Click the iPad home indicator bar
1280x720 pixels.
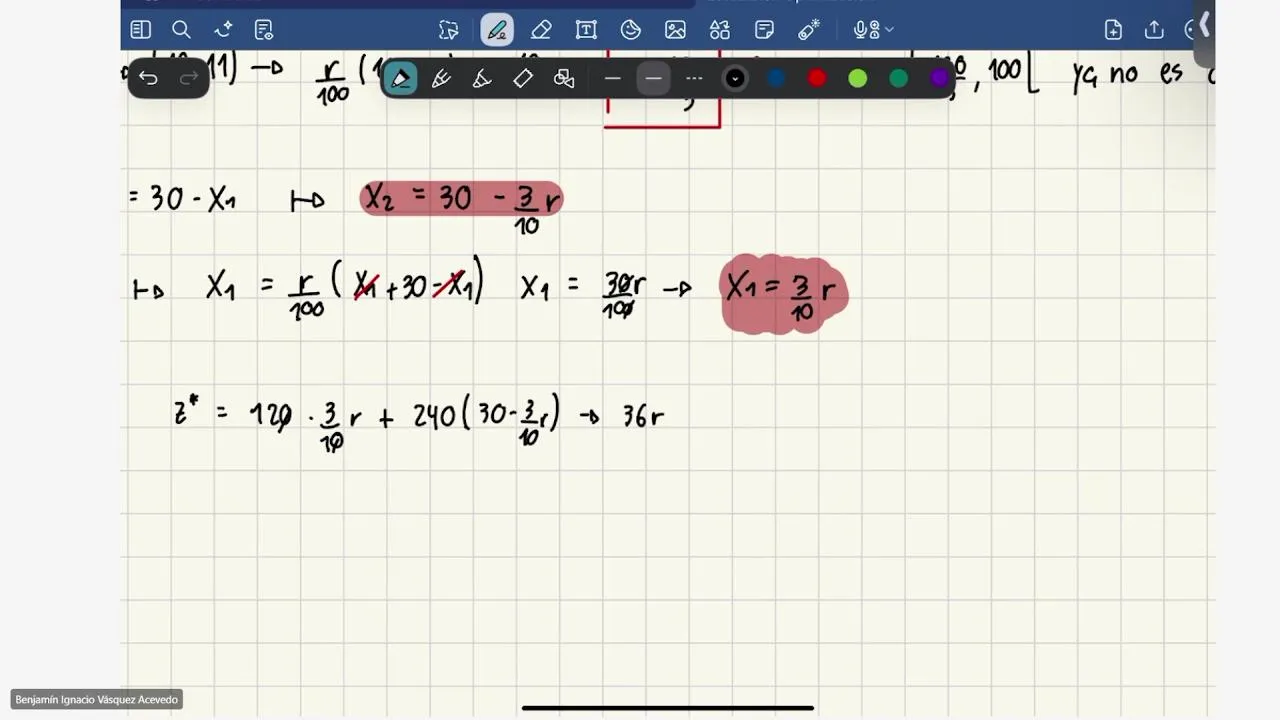point(668,708)
